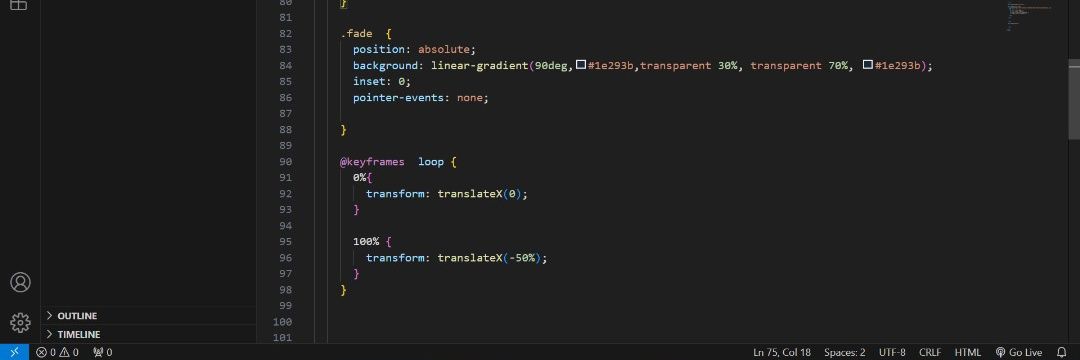Image resolution: width=1080 pixels, height=360 pixels.
Task: Open forwarded ports indicator showing 0
Action: (x=103, y=352)
